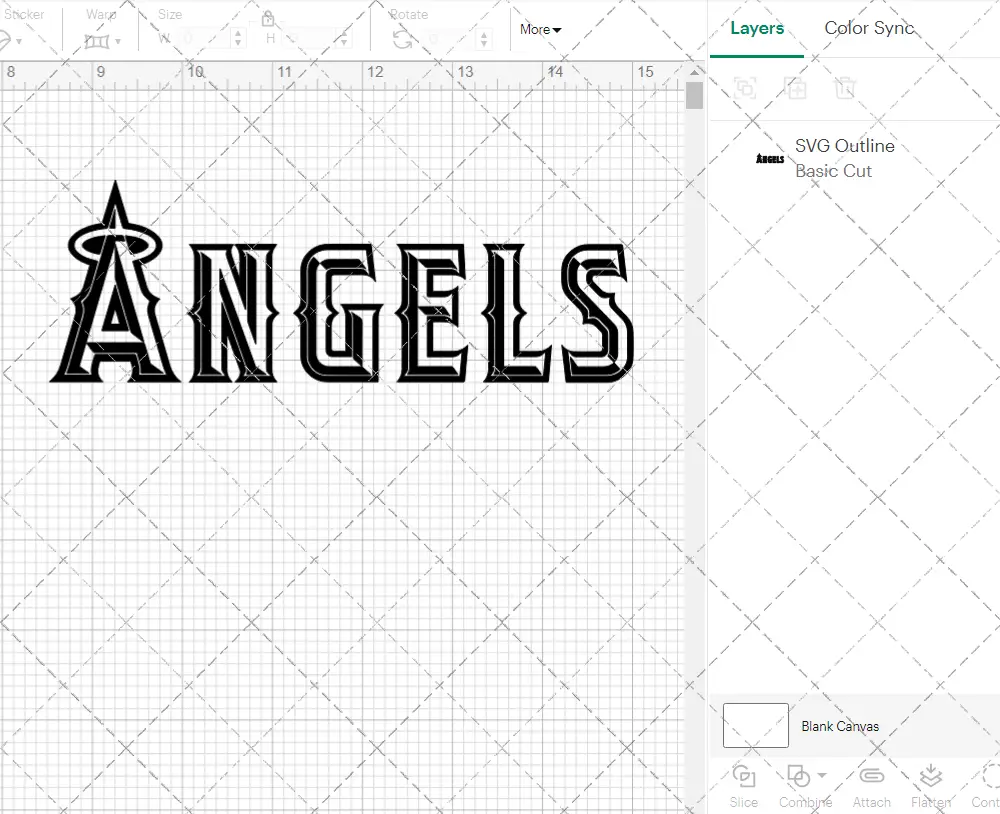Click the Blank Canvas color swatch
This screenshot has width=1000, height=814.
755,726
